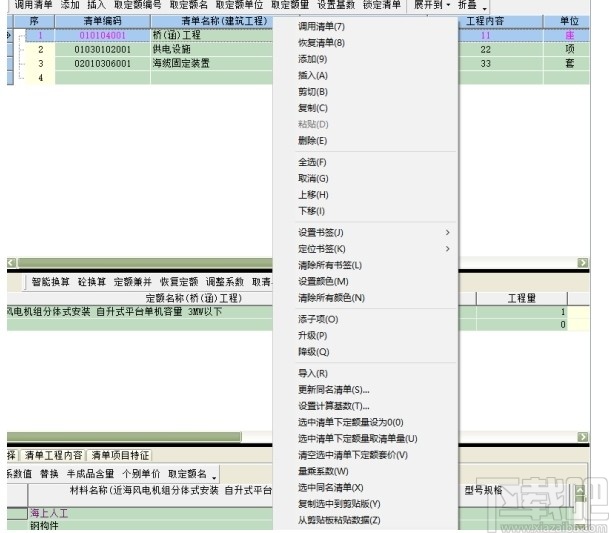Select 选中清单下定额量取清单量(U) entry
The height and width of the screenshot is (533, 611).
coord(358,439)
